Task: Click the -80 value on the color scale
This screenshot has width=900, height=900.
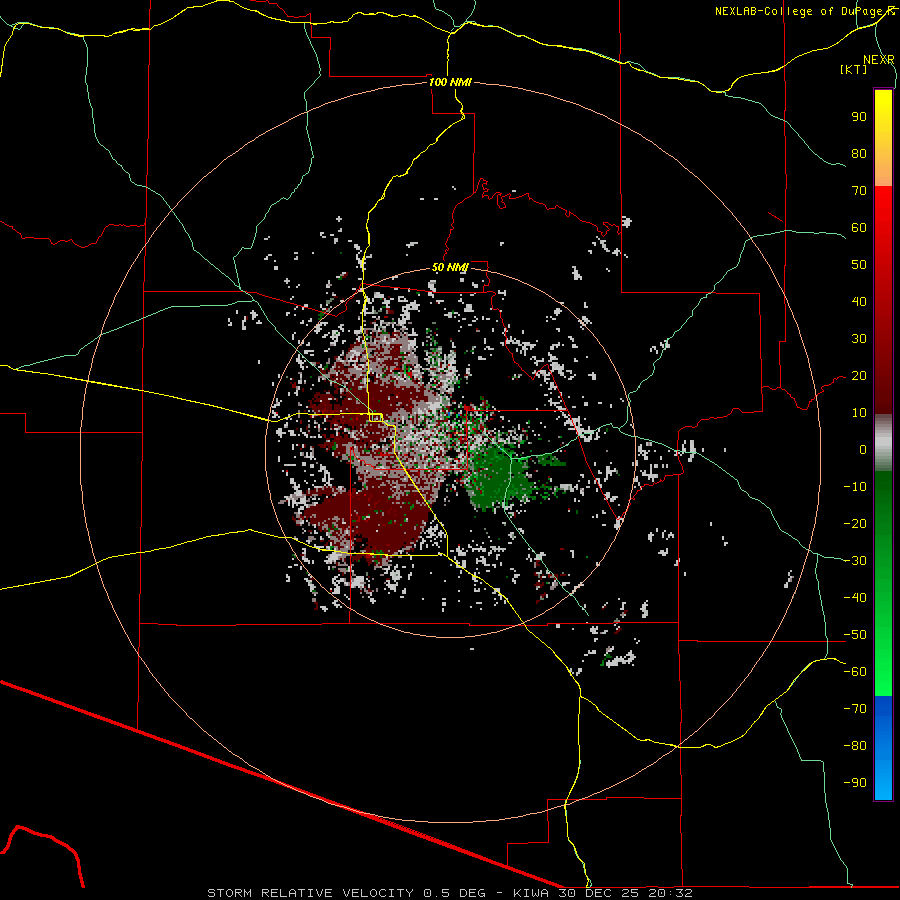Action: pyautogui.click(x=855, y=746)
